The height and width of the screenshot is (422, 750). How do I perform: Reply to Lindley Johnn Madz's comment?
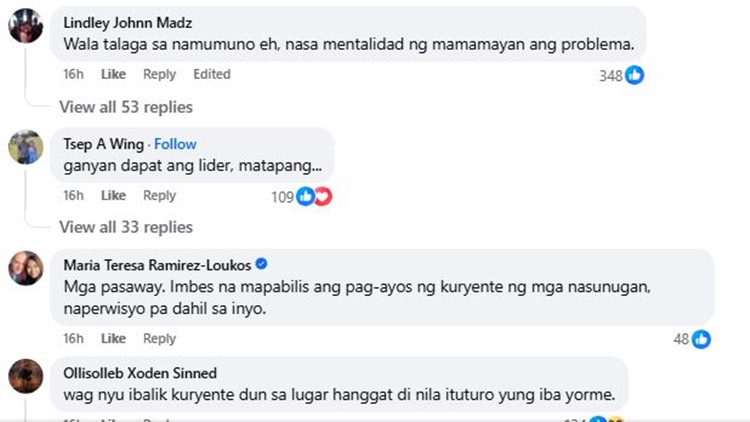click(159, 74)
